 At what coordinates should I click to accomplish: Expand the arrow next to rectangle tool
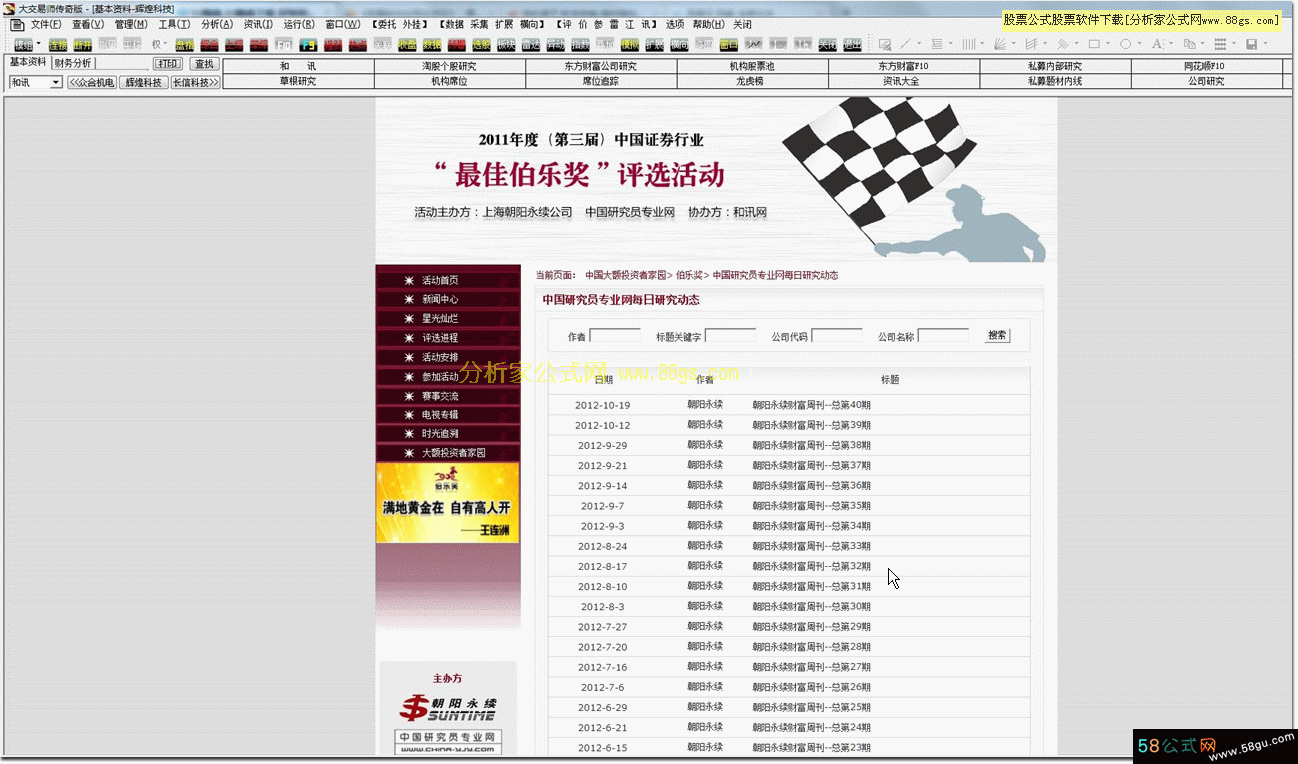pyautogui.click(x=1109, y=44)
